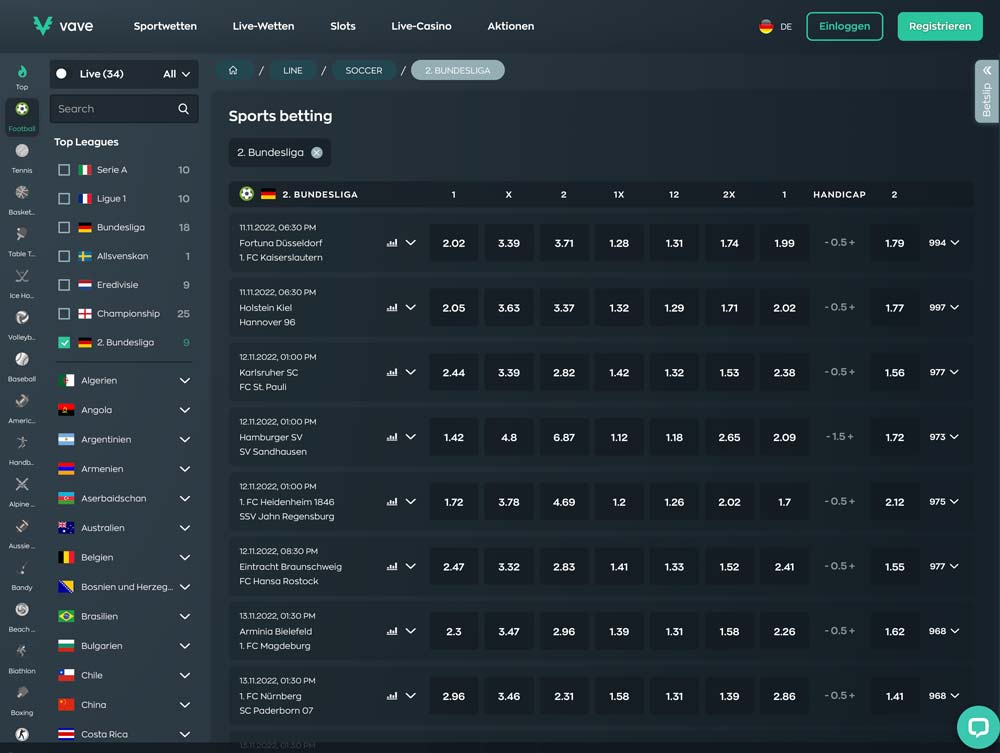Select the Tennis sidebar icon
The height and width of the screenshot is (753, 1000).
tap(22, 157)
